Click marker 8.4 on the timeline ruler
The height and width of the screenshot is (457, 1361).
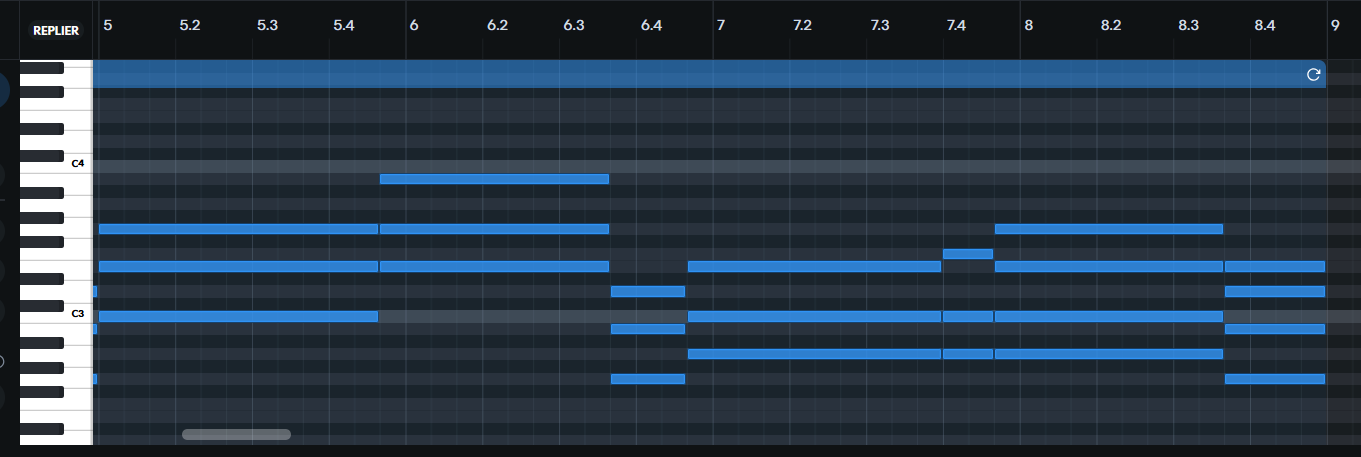coord(1264,25)
